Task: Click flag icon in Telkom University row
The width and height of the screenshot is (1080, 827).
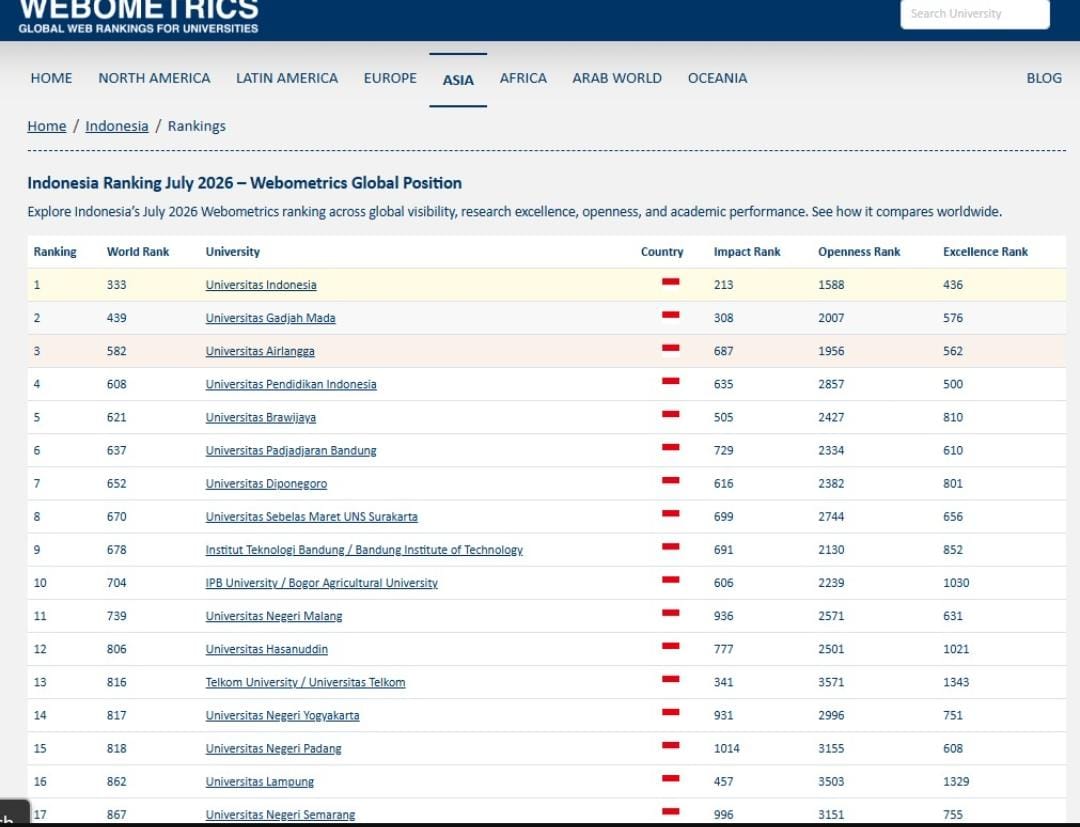Action: coord(671,678)
